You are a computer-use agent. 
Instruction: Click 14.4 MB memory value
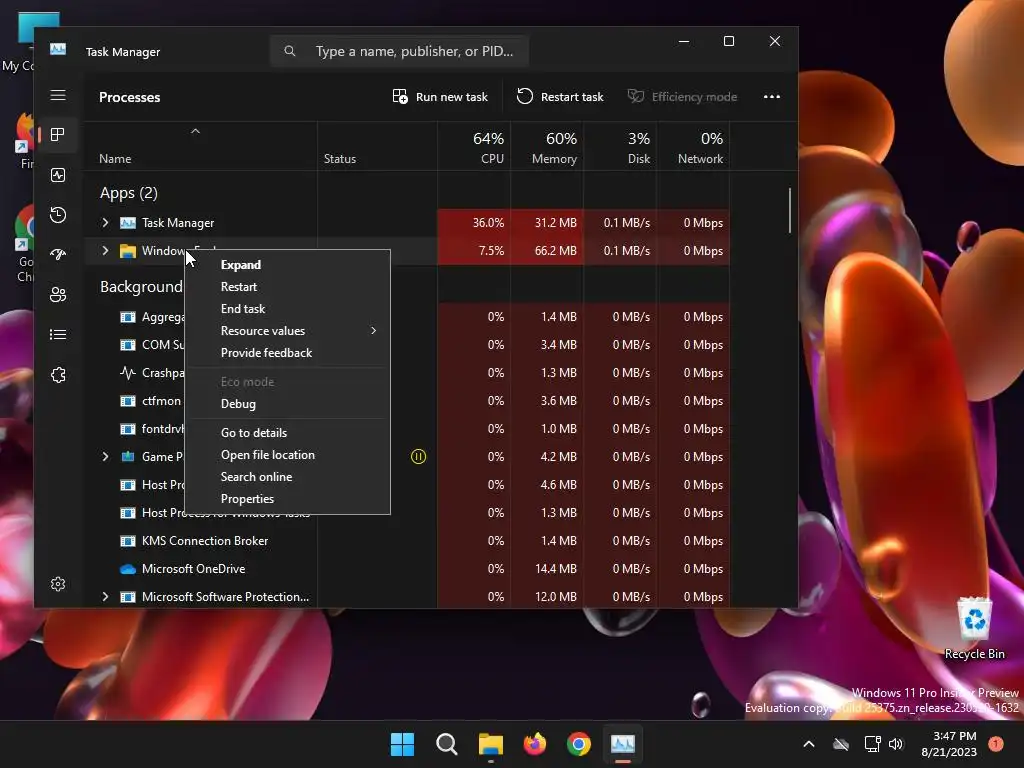pos(556,569)
